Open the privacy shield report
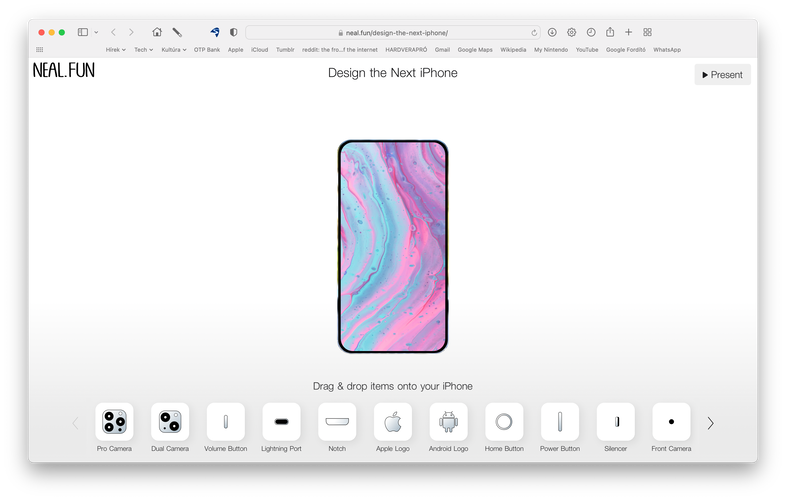The width and height of the screenshot is (786, 500). click(x=234, y=32)
